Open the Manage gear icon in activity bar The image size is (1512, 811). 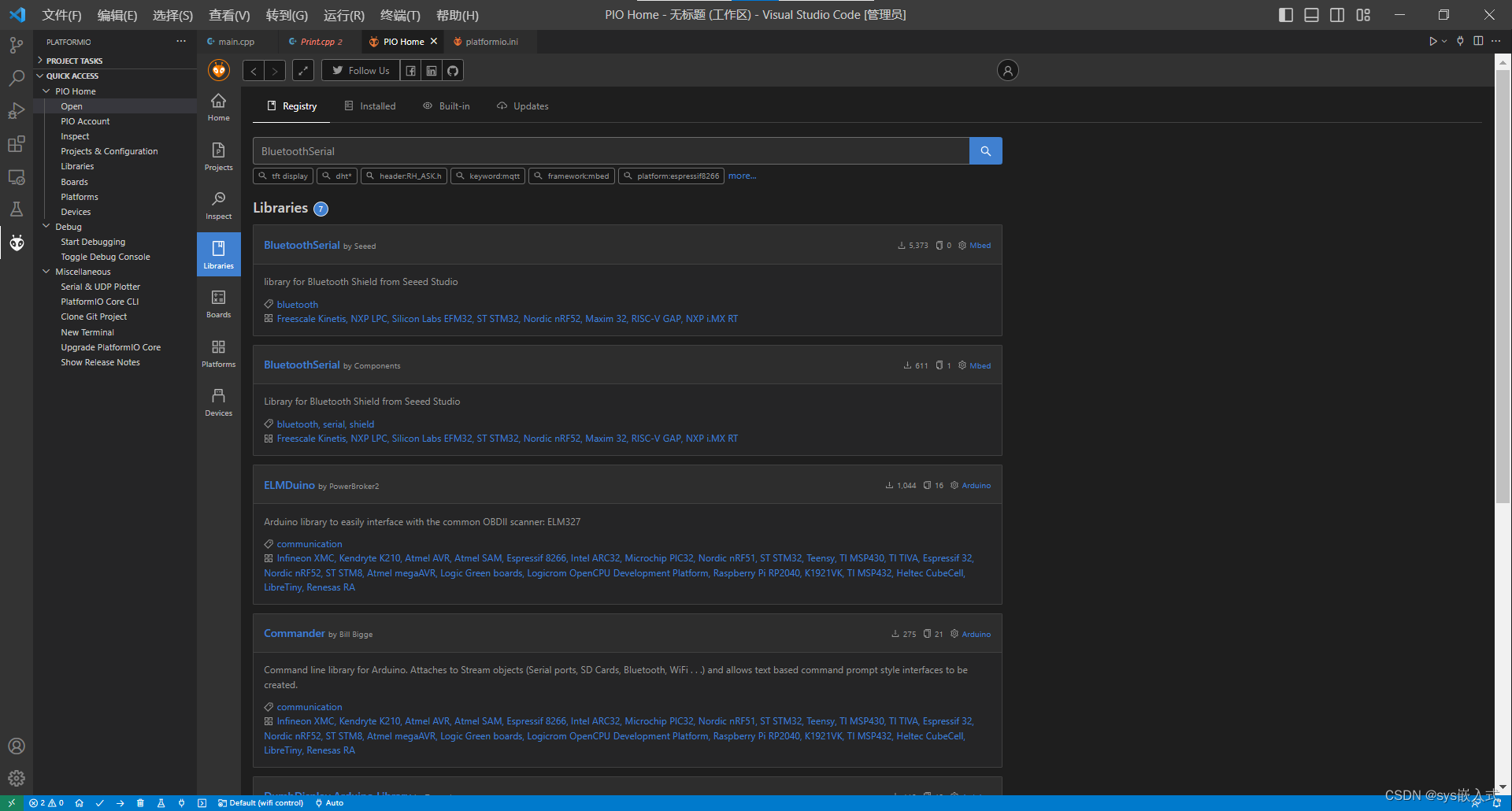[16, 779]
